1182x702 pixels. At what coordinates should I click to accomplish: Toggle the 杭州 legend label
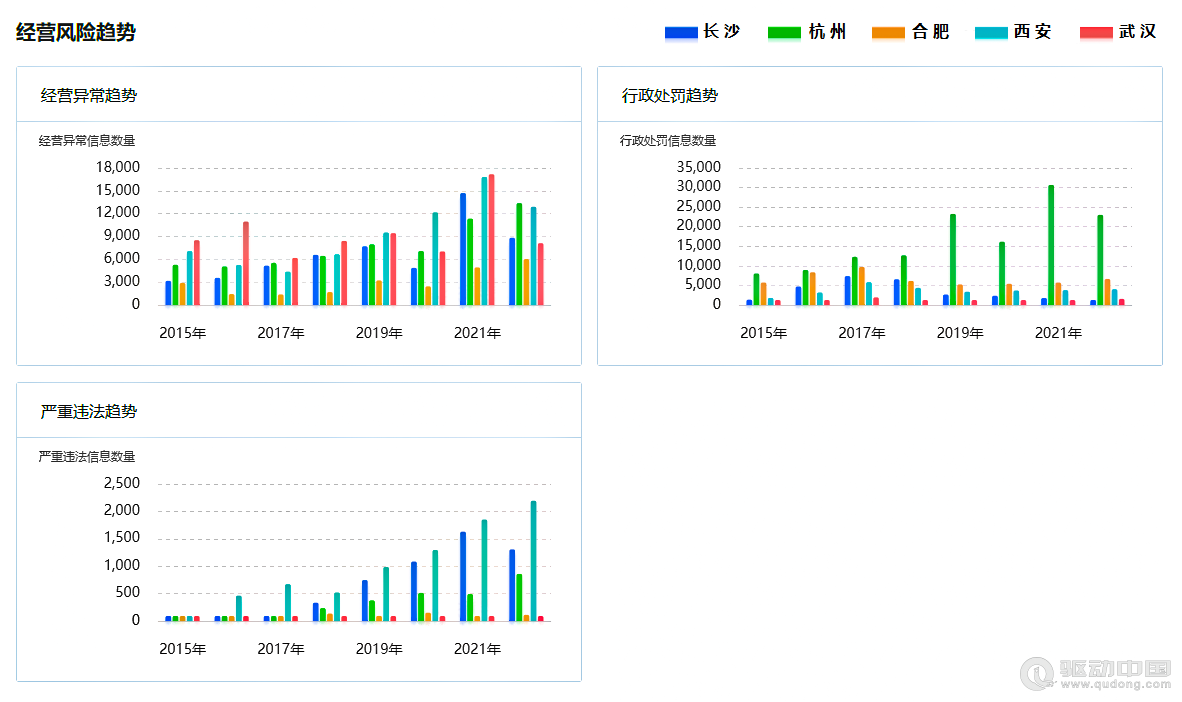[x=827, y=32]
